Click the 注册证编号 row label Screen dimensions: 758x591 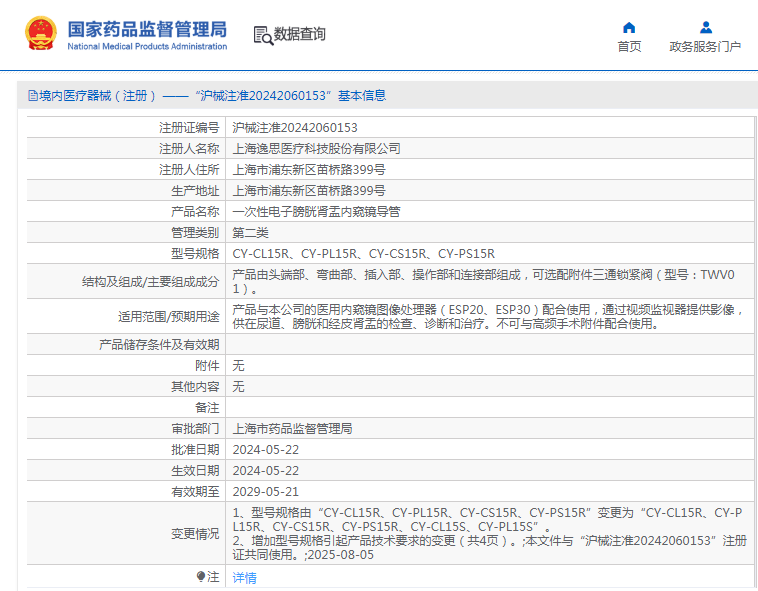coord(189,128)
